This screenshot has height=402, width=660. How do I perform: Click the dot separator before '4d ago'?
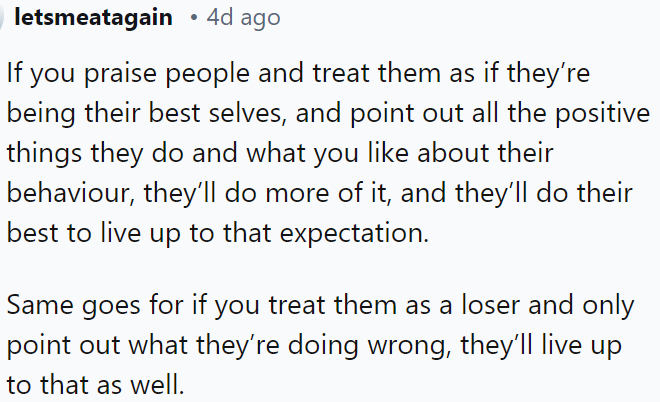pos(192,18)
